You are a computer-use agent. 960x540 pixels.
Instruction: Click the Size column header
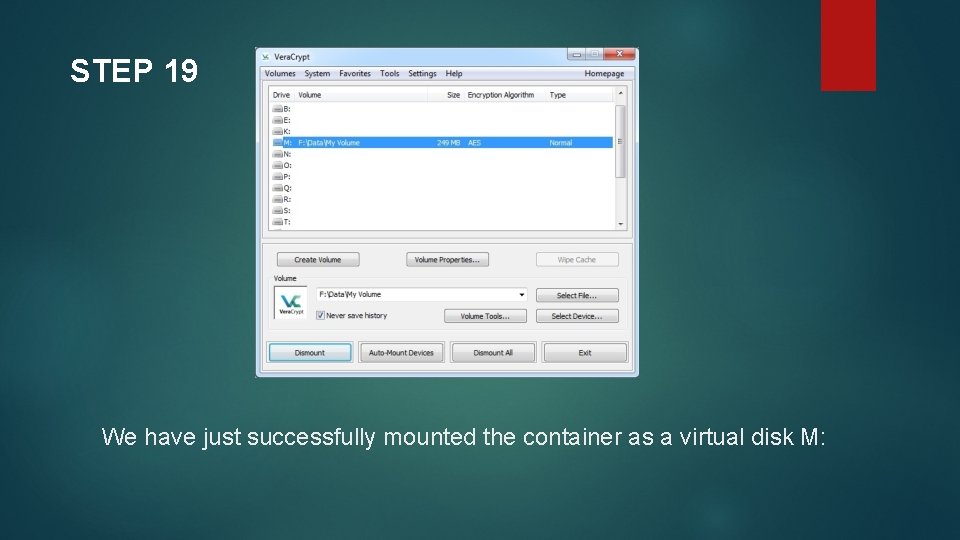pyautogui.click(x=446, y=95)
